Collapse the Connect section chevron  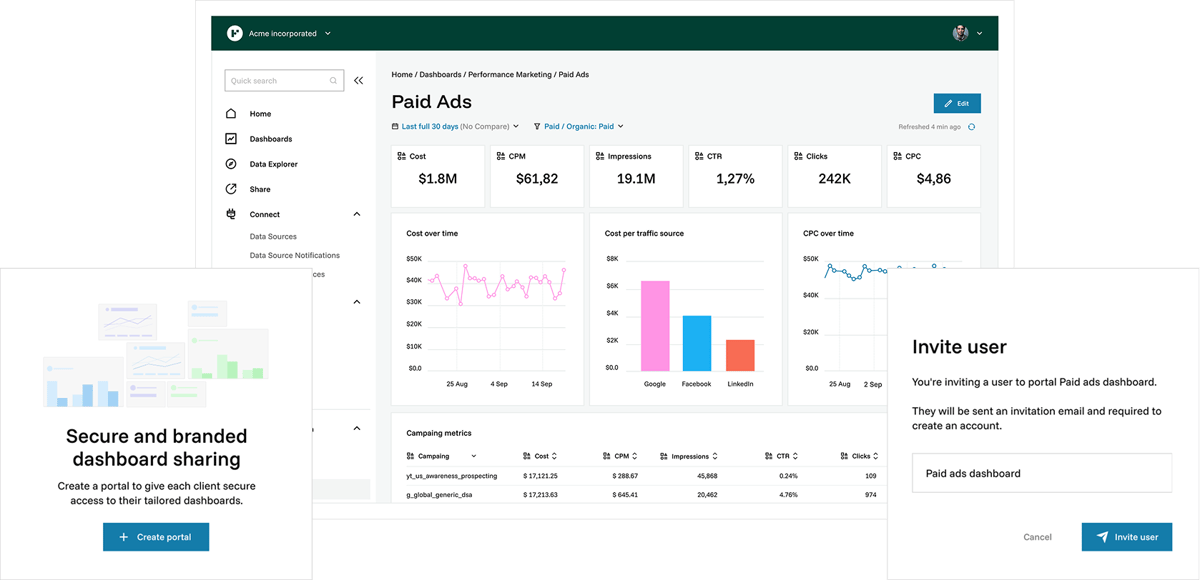tap(357, 213)
